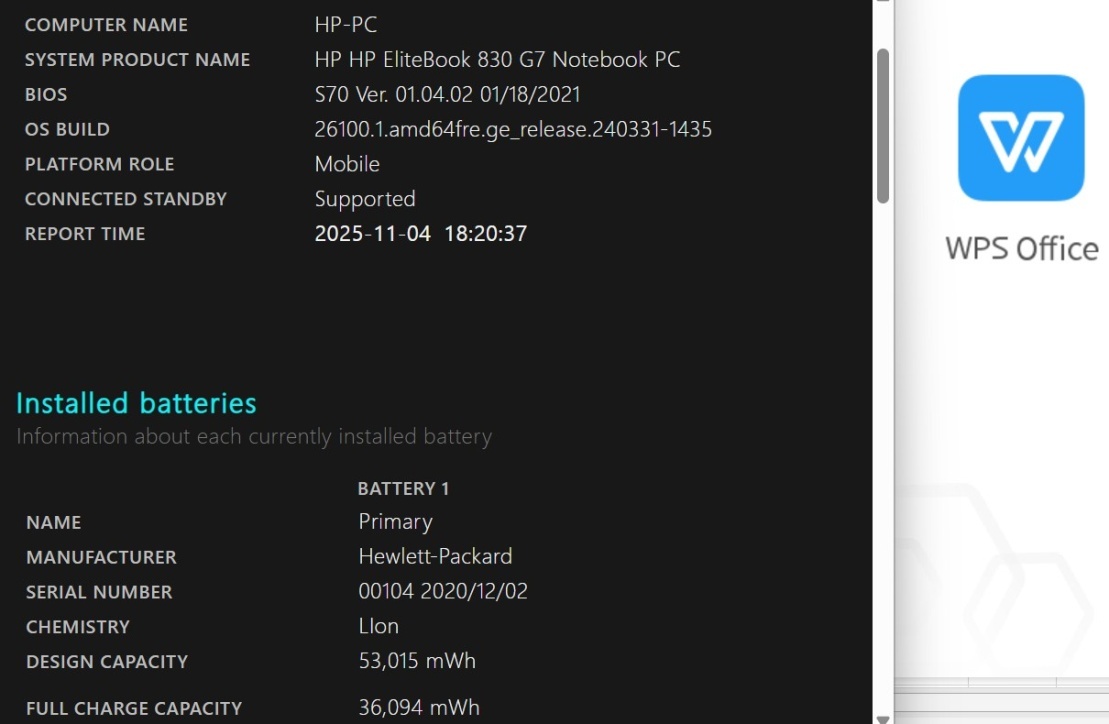
Task: Click the Connected Standby Supported value
Action: (x=365, y=199)
